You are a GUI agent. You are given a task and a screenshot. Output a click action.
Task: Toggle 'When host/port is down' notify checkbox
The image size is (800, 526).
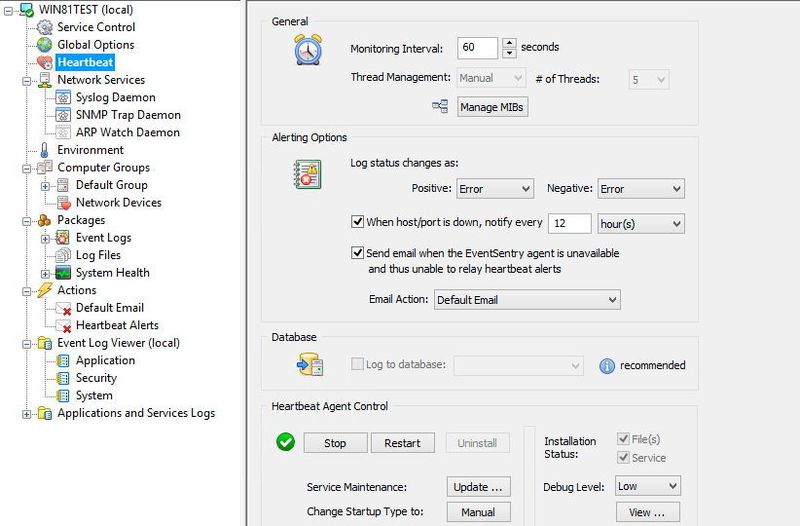tap(358, 222)
